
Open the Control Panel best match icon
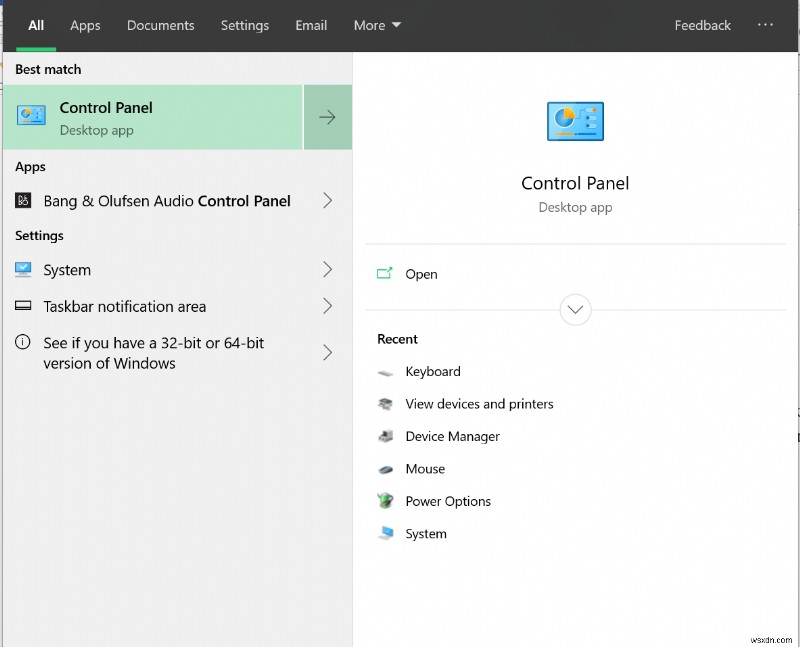[31, 115]
